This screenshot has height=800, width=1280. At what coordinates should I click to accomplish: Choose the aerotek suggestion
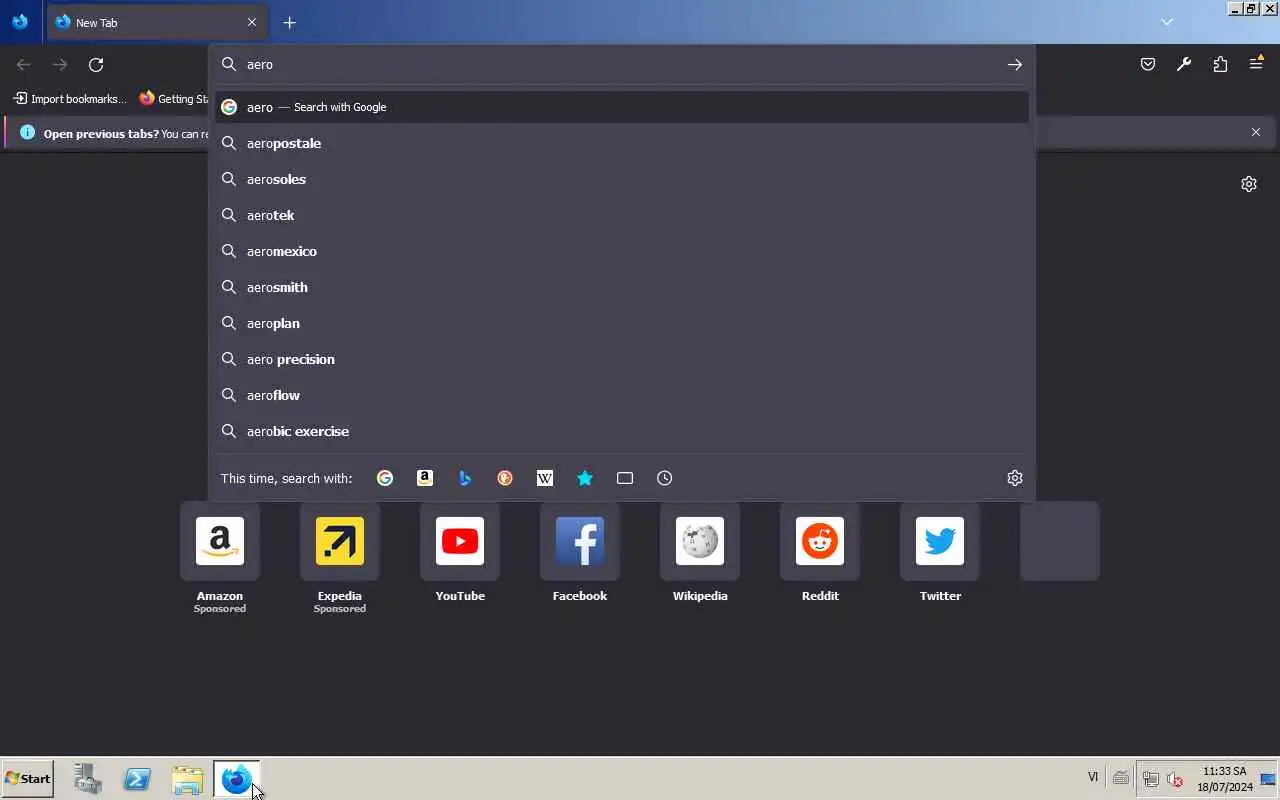pos(622,215)
